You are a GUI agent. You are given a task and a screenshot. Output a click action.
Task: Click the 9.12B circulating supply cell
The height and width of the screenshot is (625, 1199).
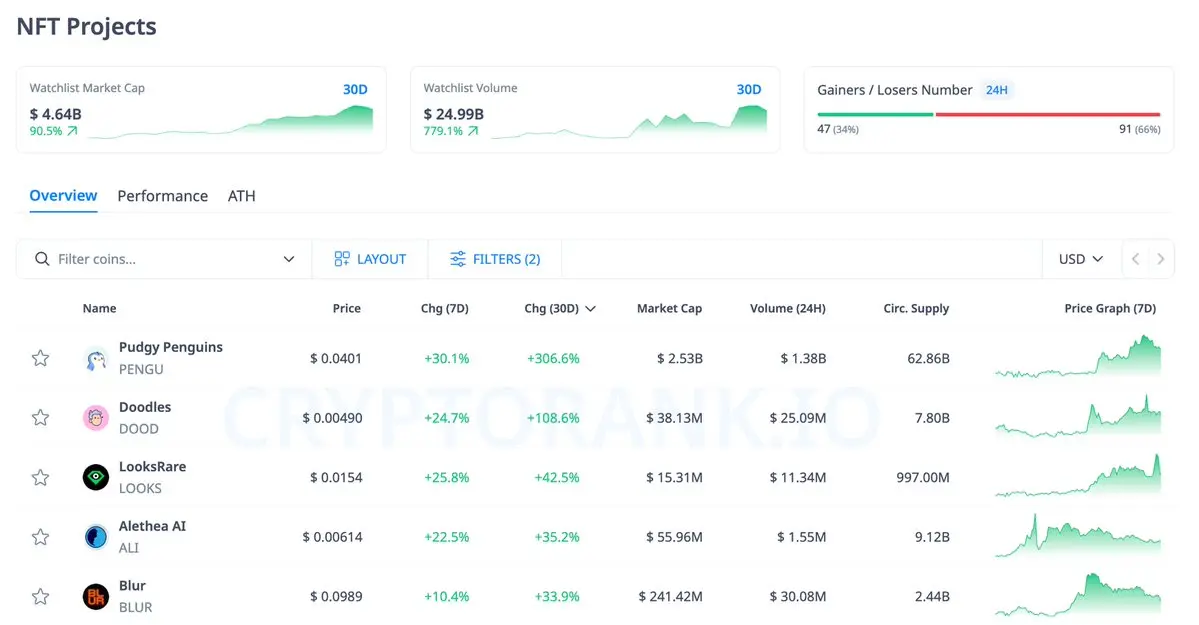coord(932,537)
